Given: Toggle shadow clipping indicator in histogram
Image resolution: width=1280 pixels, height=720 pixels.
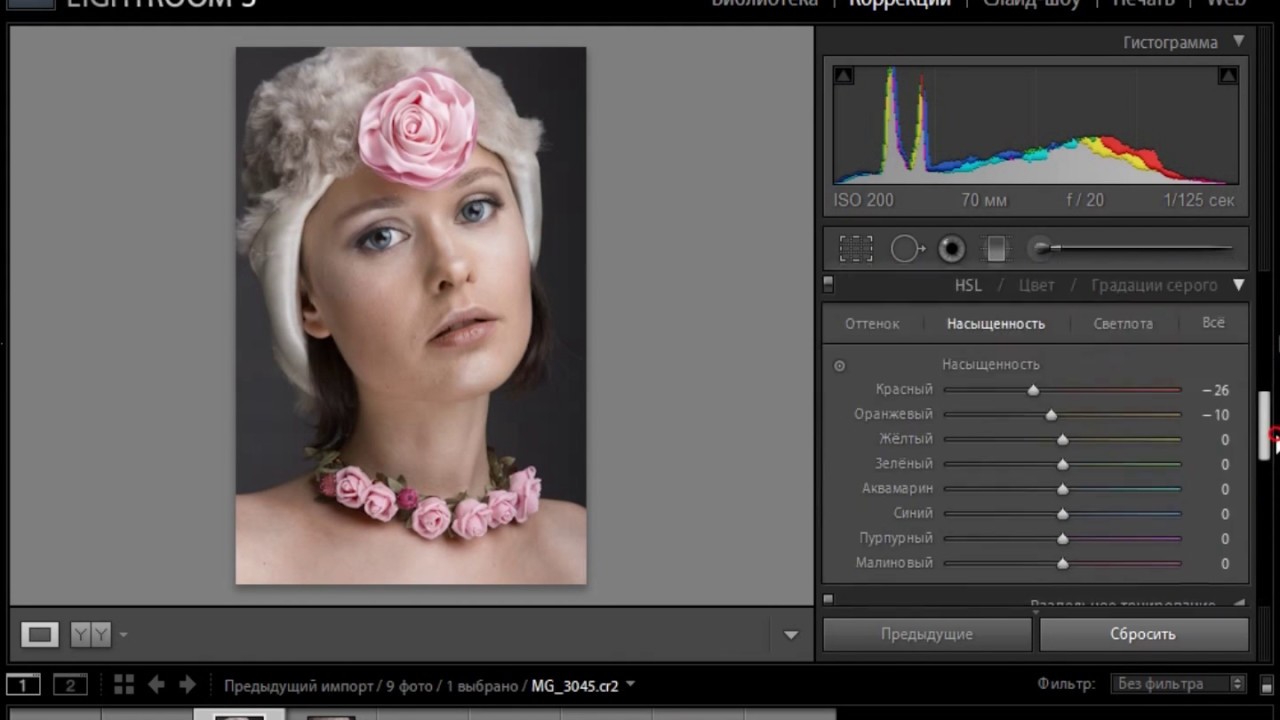Looking at the screenshot, I should pos(844,76).
